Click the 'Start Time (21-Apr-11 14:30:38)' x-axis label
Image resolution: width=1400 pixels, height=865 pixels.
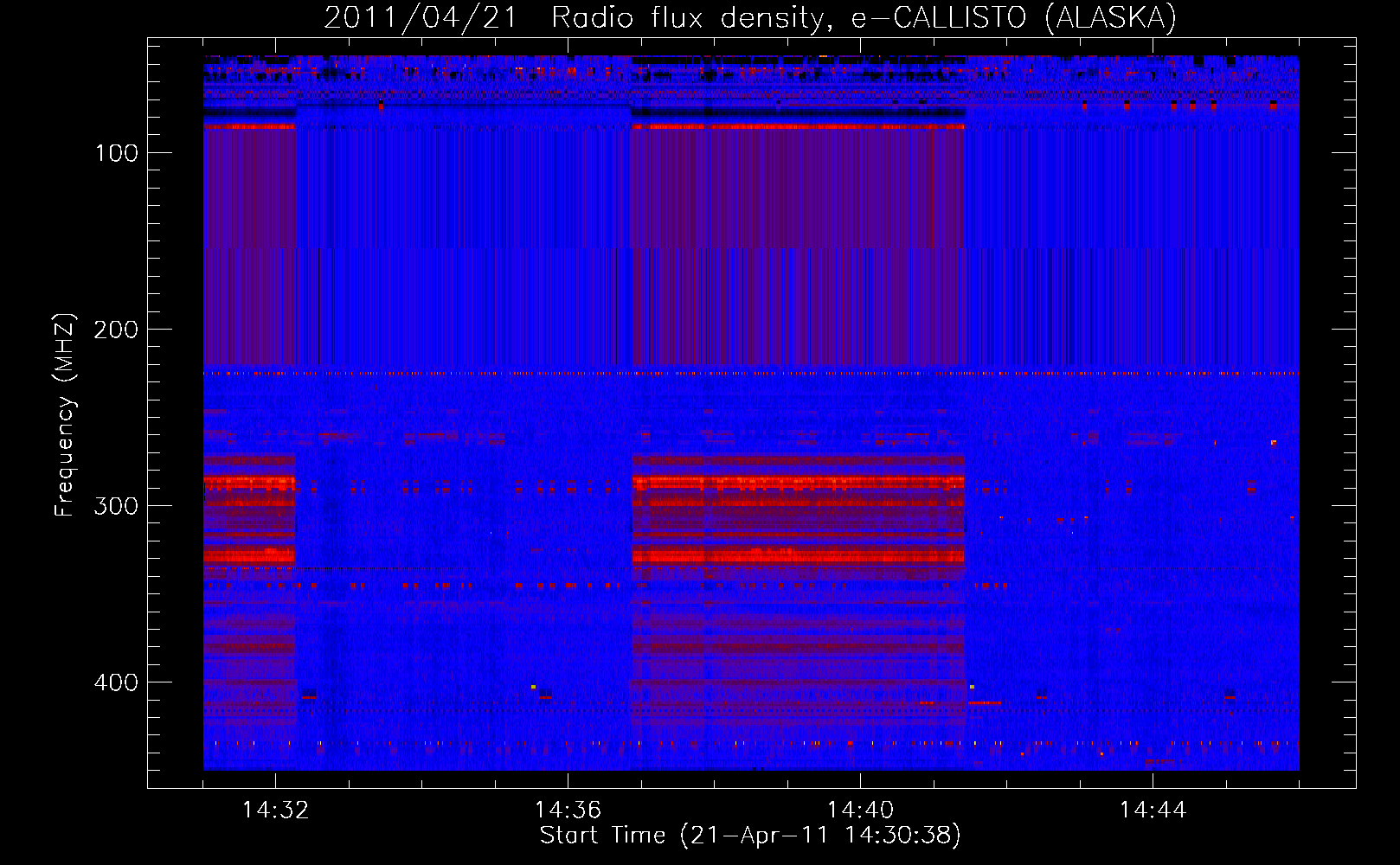point(750,836)
